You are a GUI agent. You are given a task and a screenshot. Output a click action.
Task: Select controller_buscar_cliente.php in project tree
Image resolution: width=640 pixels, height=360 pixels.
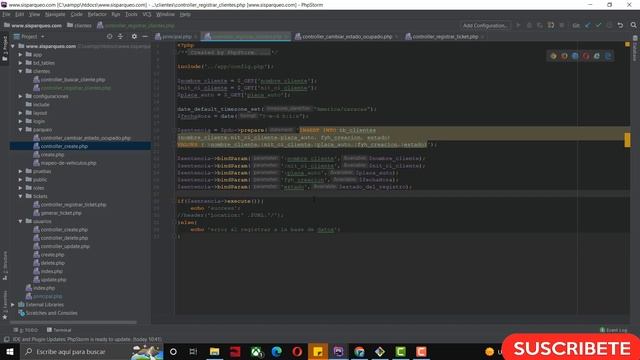pyautogui.click(x=73, y=80)
